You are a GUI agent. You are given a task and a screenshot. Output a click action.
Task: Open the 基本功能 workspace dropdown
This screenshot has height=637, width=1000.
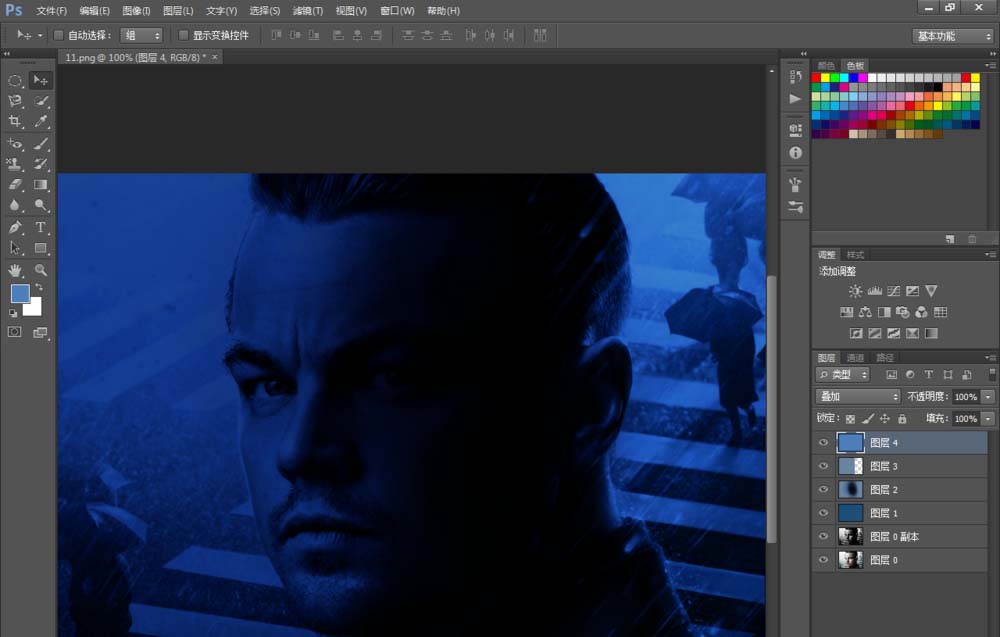[x=953, y=36]
